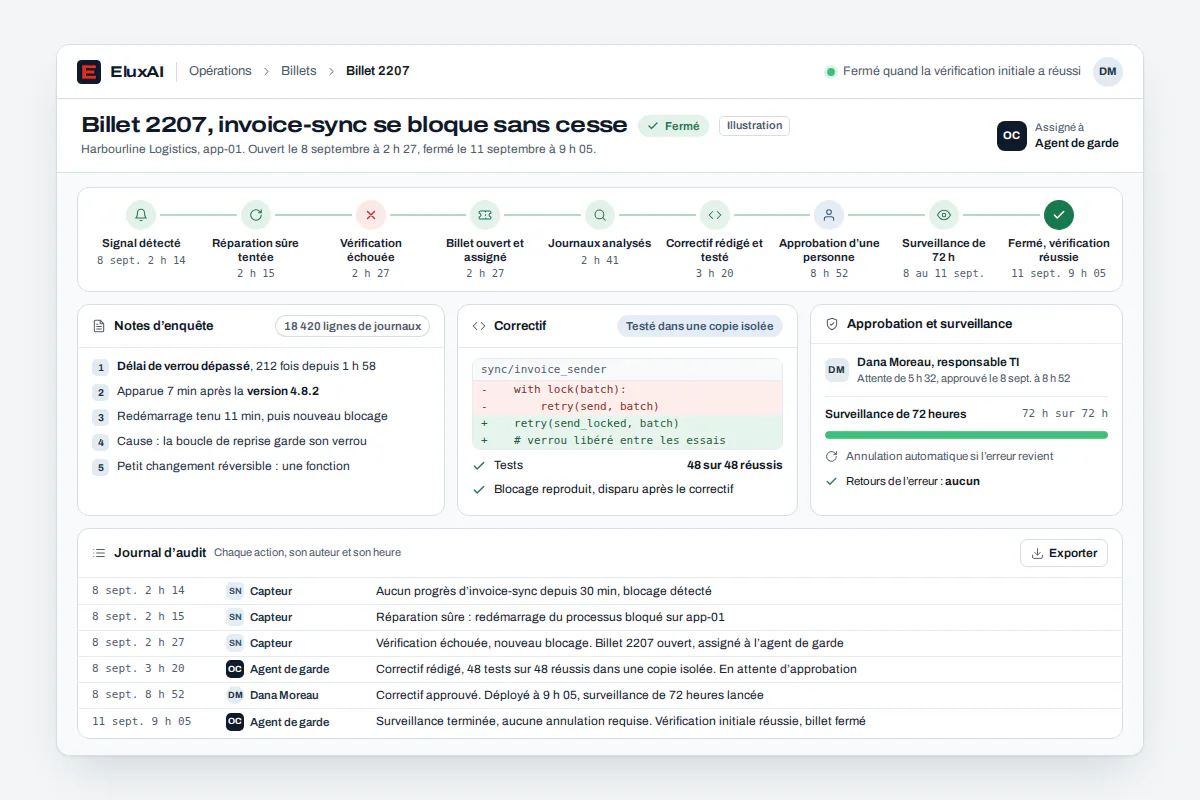1200x800 pixels.
Task: Click the checkmark beside Retours de l'erreur
Action: (832, 481)
